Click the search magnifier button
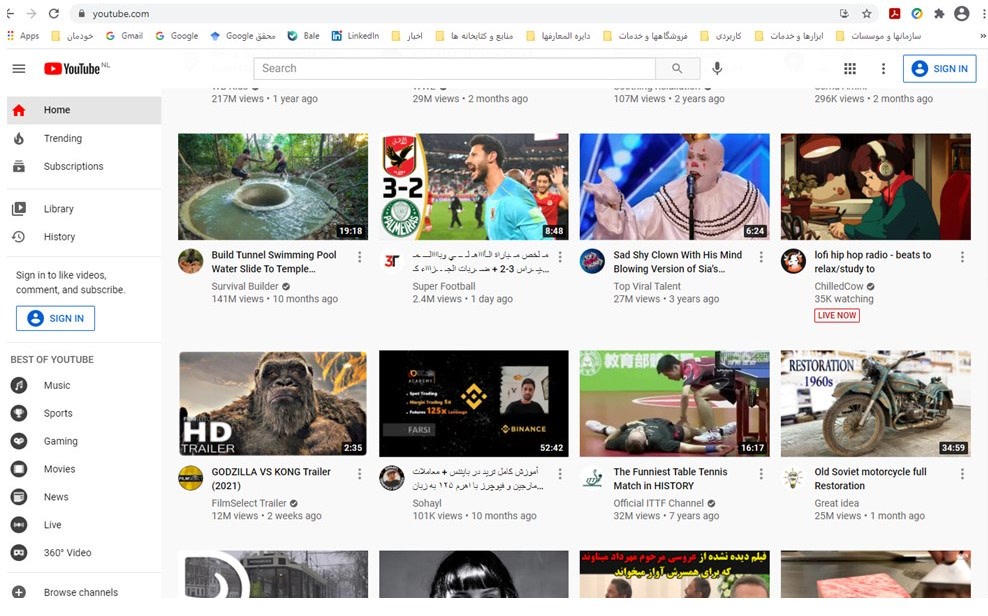The height and width of the screenshot is (616, 988). pos(677,69)
